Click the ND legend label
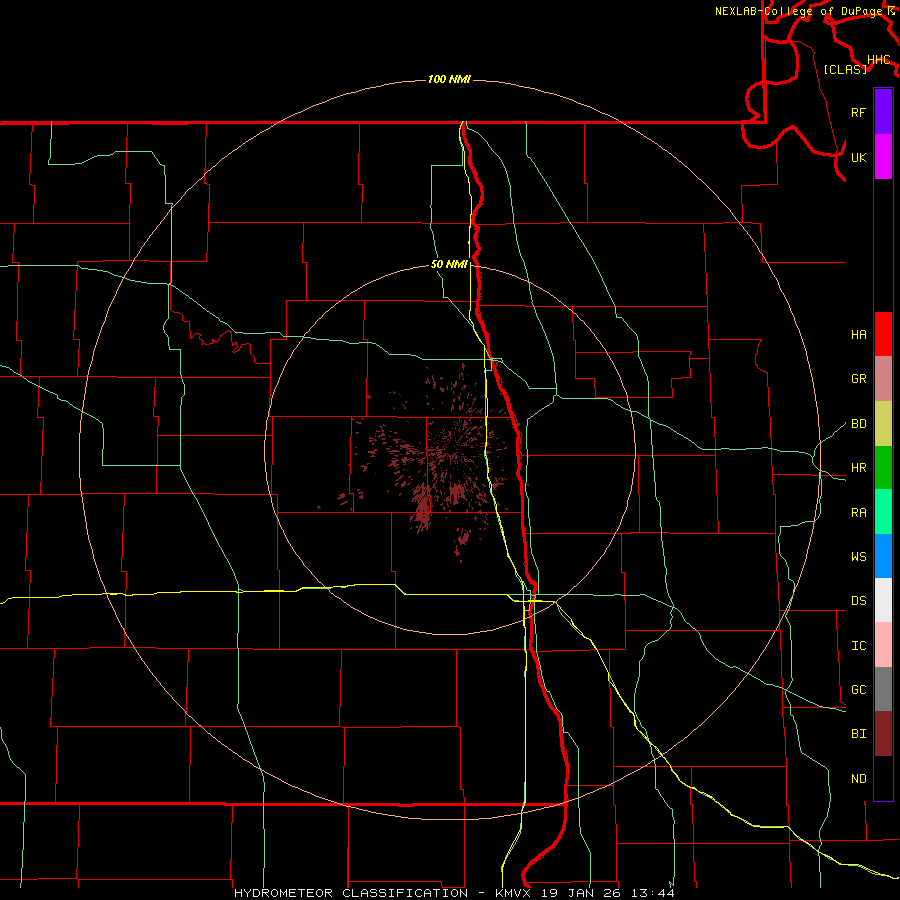The width and height of the screenshot is (900, 900). [858, 779]
